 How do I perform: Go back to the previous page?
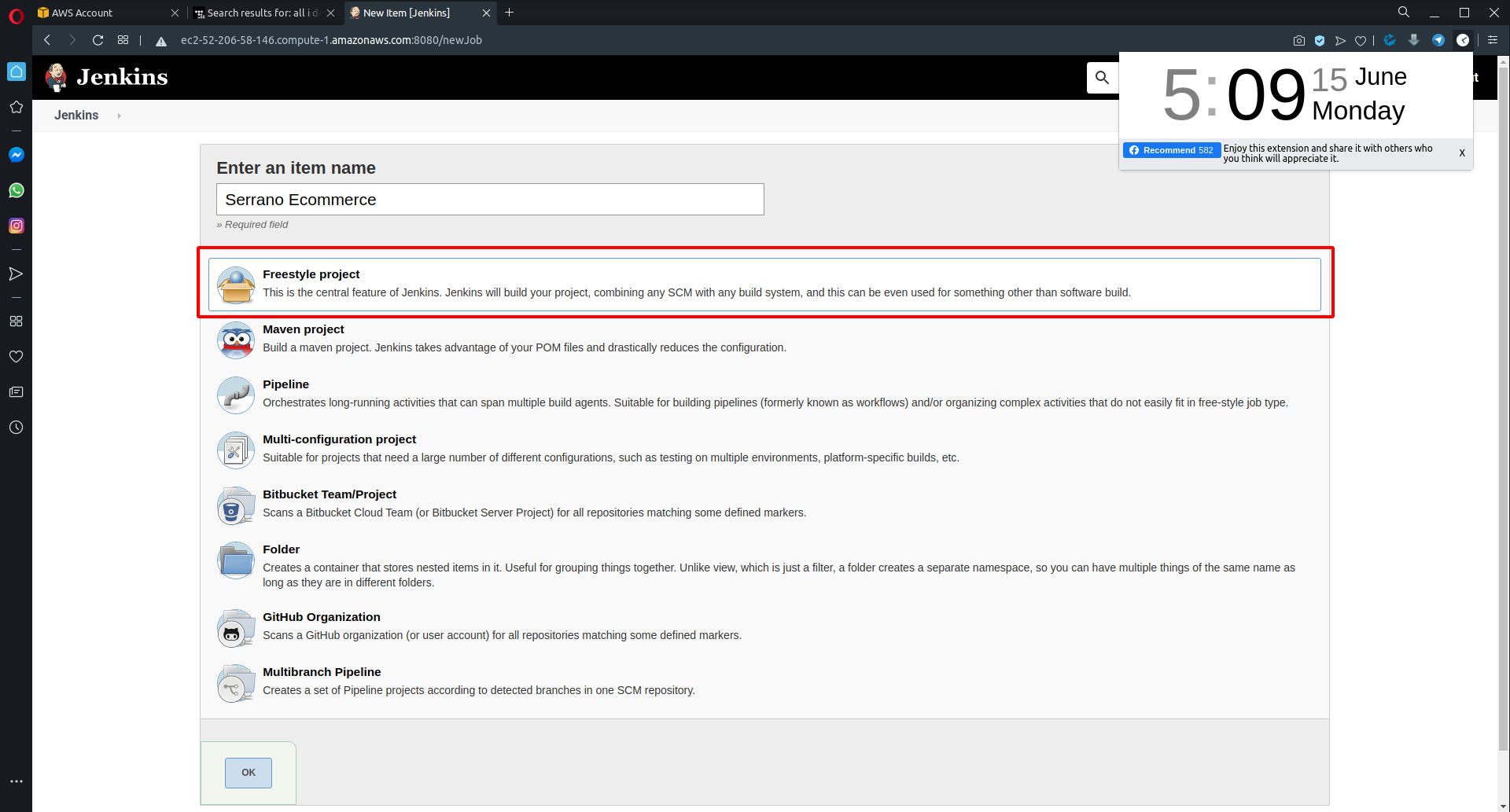pyautogui.click(x=48, y=40)
